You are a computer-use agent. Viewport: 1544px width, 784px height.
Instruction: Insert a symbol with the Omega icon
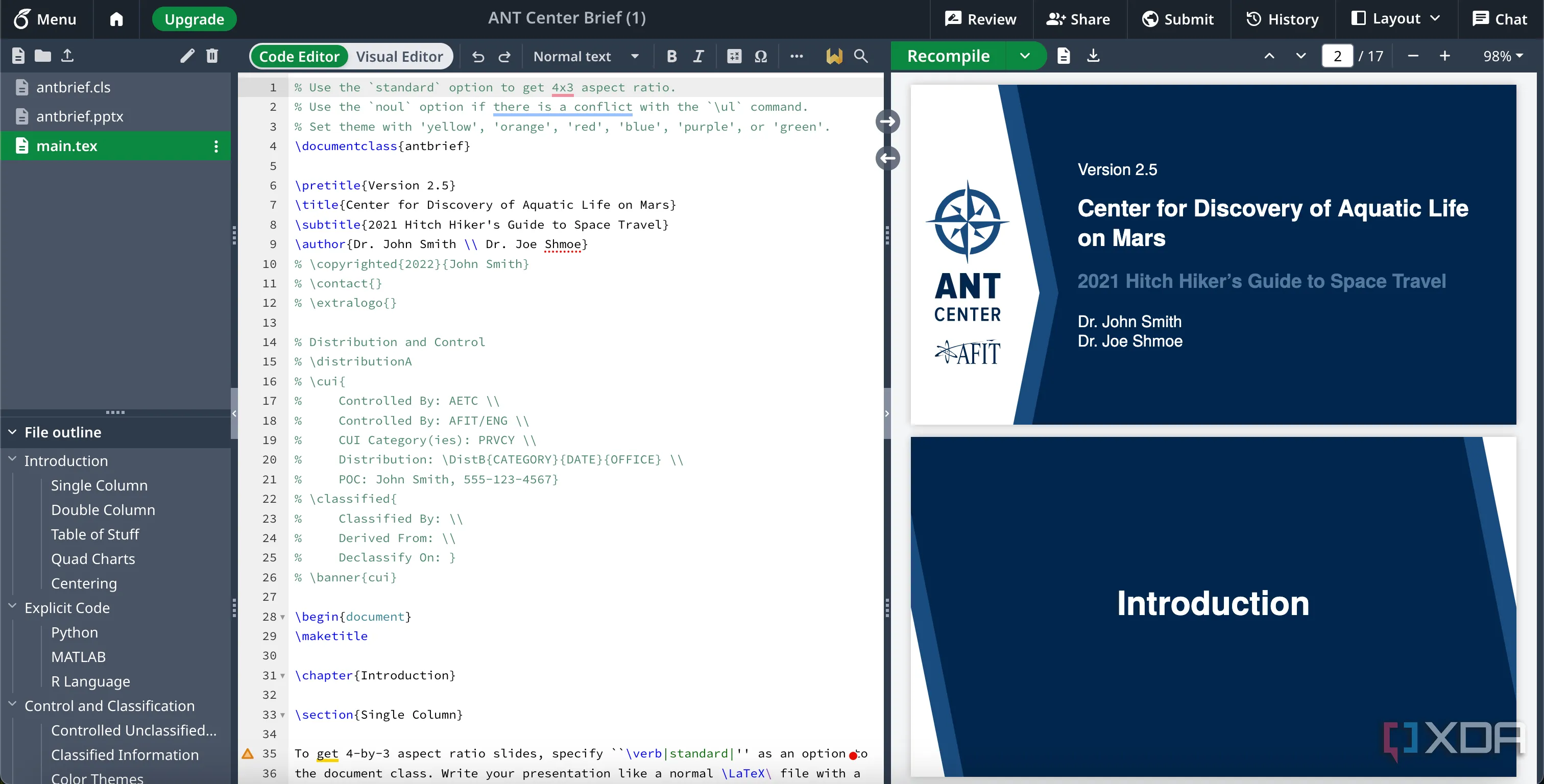click(761, 56)
